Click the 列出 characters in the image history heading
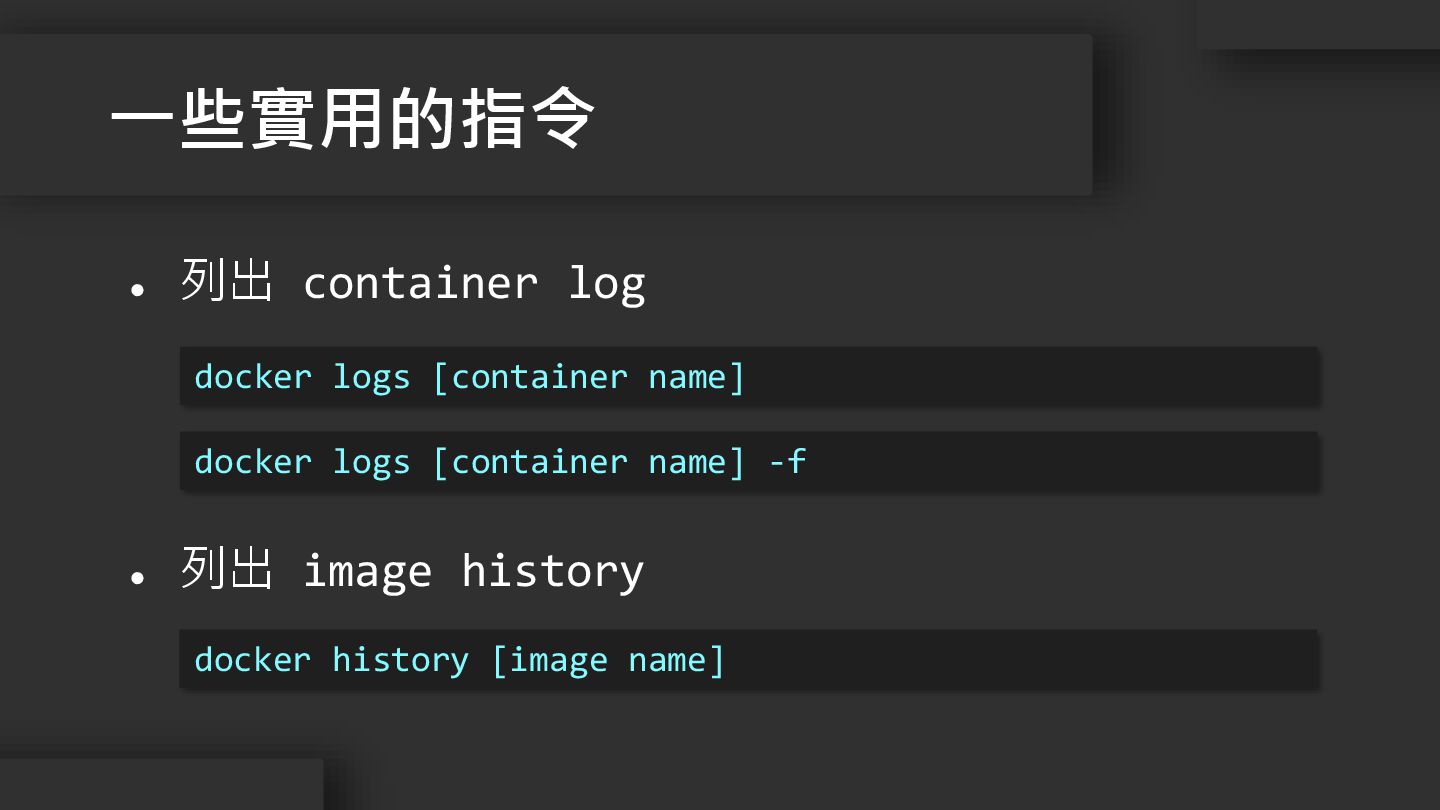1440x810 pixels. coord(227,569)
